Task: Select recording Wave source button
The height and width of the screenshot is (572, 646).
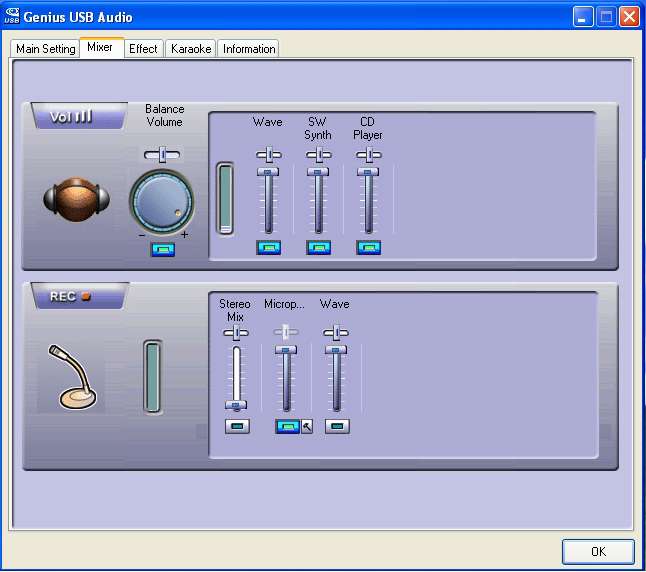Action: pos(337,426)
